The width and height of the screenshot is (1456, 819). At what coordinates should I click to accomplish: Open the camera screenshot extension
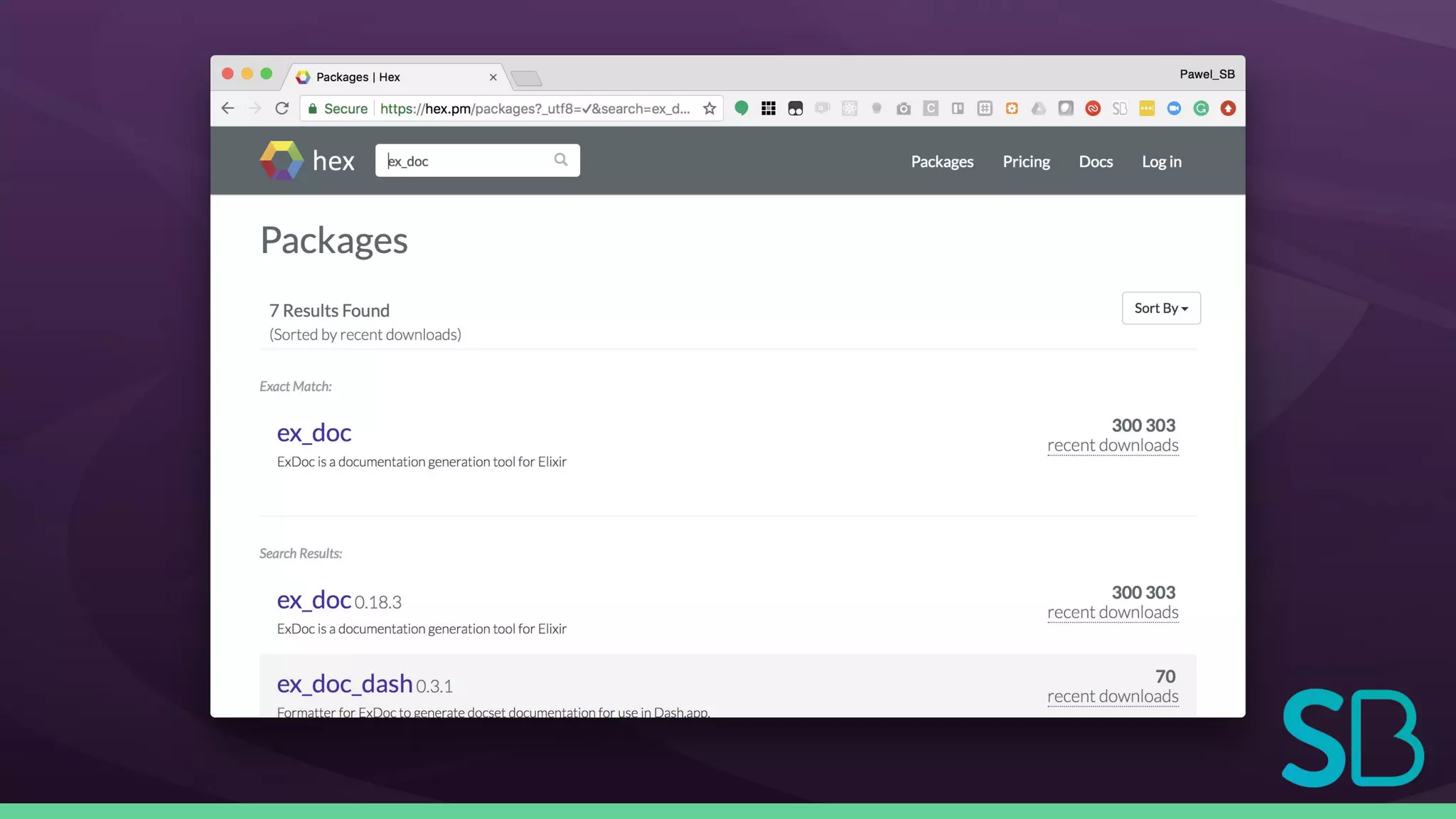903,109
